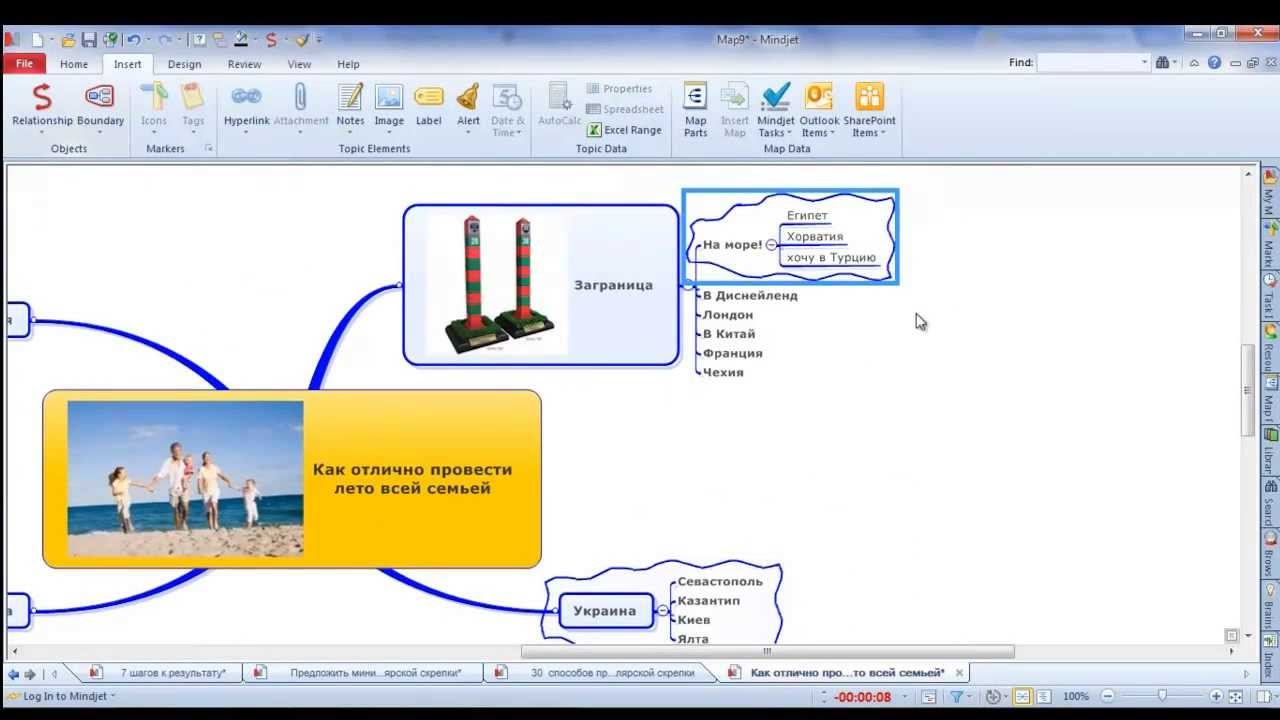Switch to the Design ribbon tab

(x=184, y=64)
